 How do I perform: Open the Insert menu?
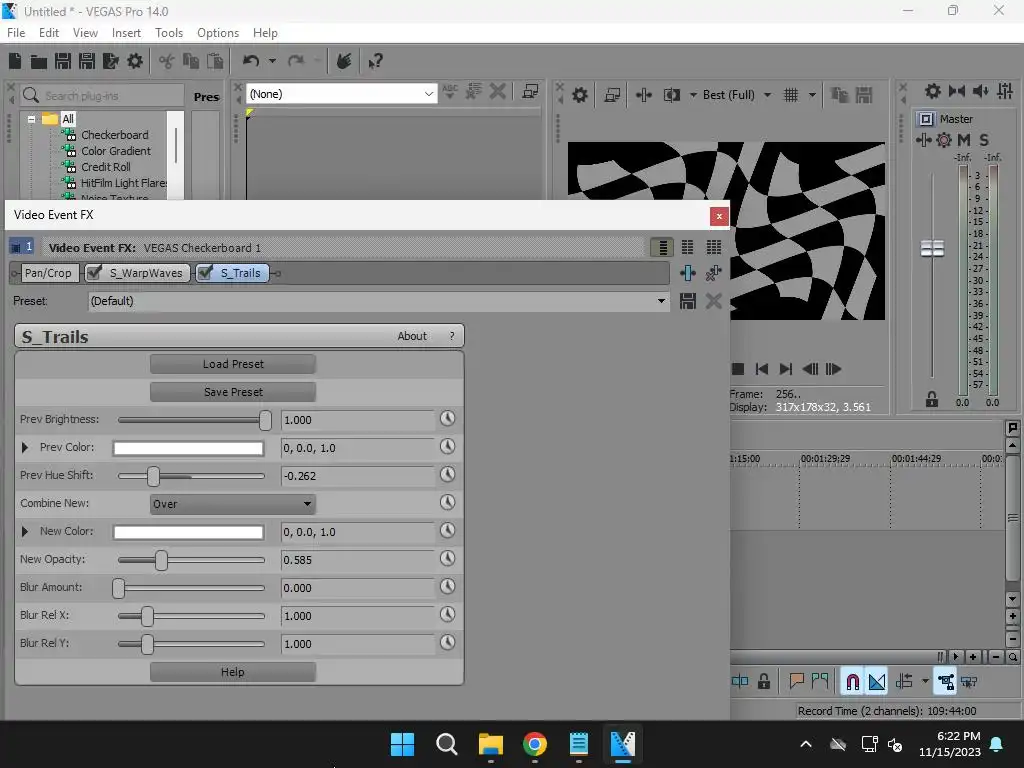coord(126,33)
